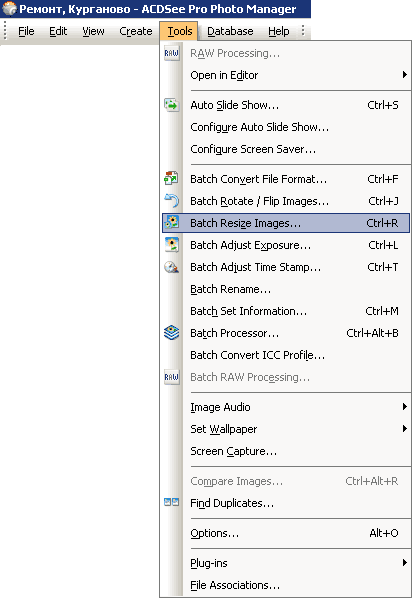Select Find Duplicates
412x598 pixels.
click(x=286, y=503)
